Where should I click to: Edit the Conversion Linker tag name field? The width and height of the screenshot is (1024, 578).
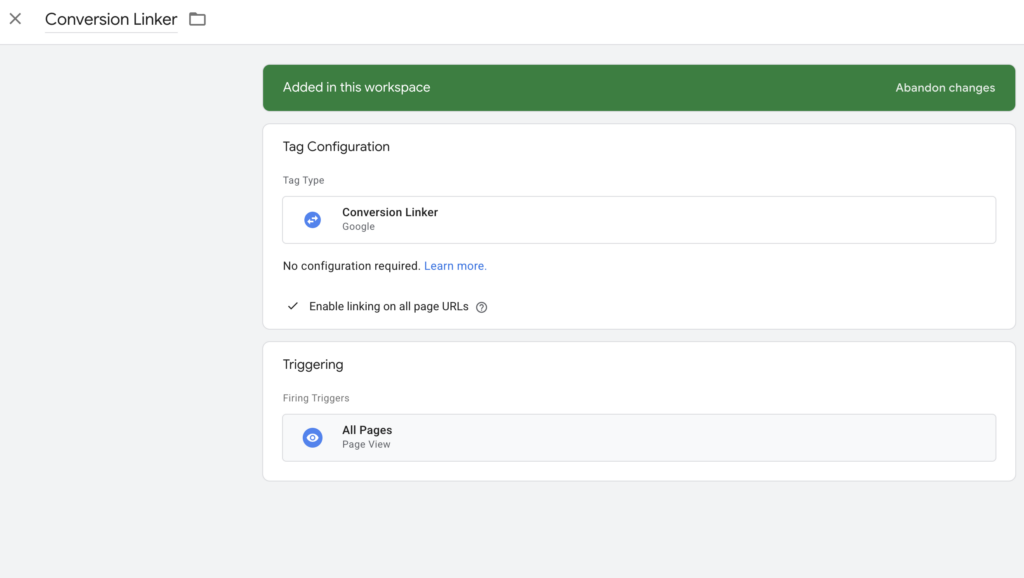(x=110, y=19)
